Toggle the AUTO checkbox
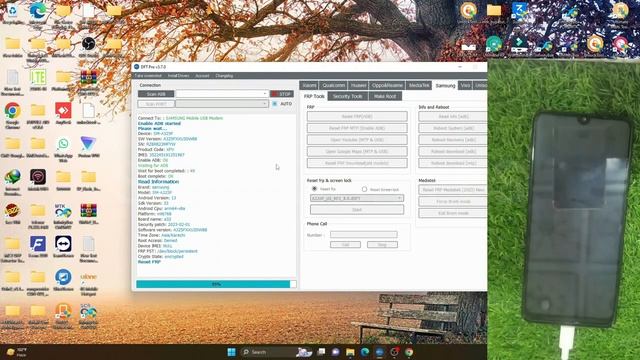 pos(275,104)
